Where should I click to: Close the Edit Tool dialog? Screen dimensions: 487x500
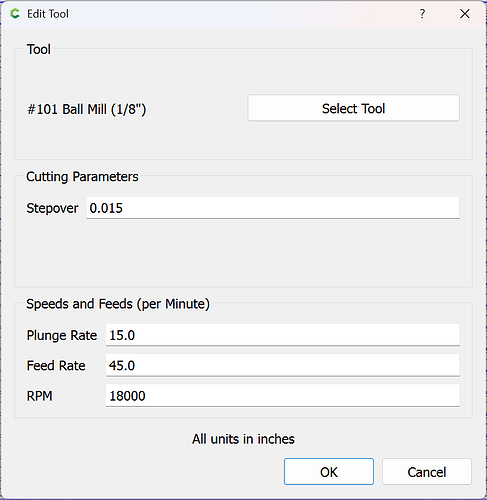(465, 14)
